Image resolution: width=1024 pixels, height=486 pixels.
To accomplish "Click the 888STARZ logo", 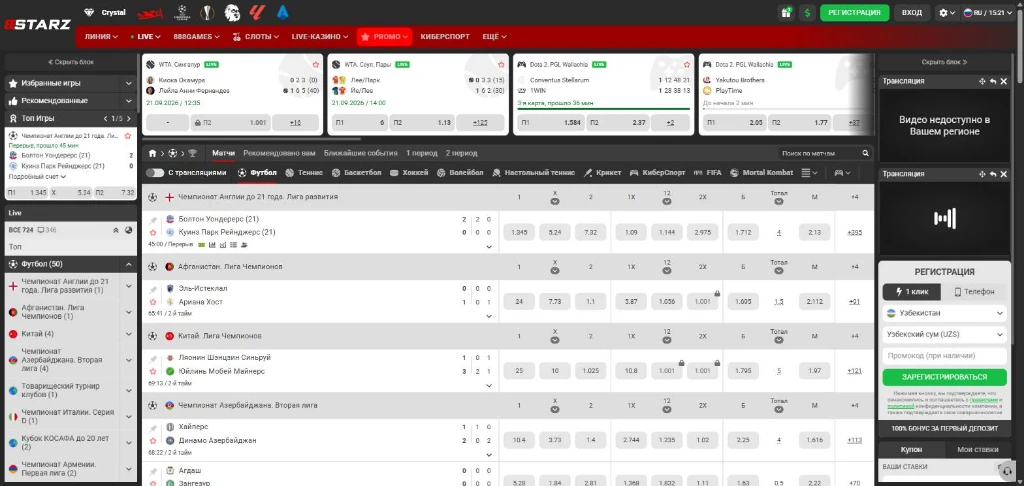I will pyautogui.click(x=37, y=25).
